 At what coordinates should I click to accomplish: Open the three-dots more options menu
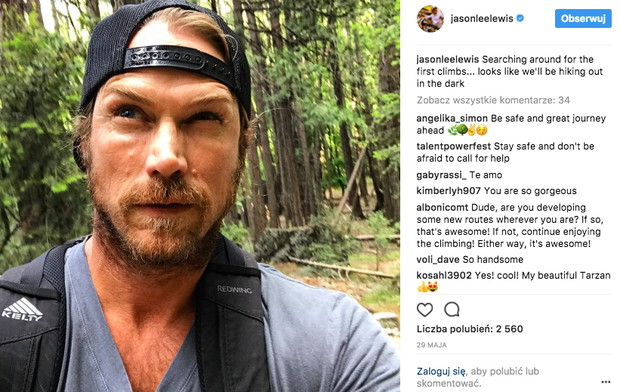[x=606, y=382]
